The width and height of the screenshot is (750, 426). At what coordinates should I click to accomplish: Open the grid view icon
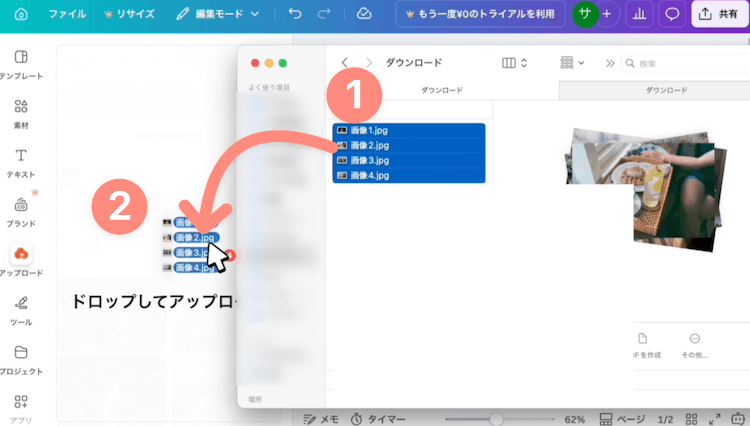pyautogui.click(x=691, y=419)
